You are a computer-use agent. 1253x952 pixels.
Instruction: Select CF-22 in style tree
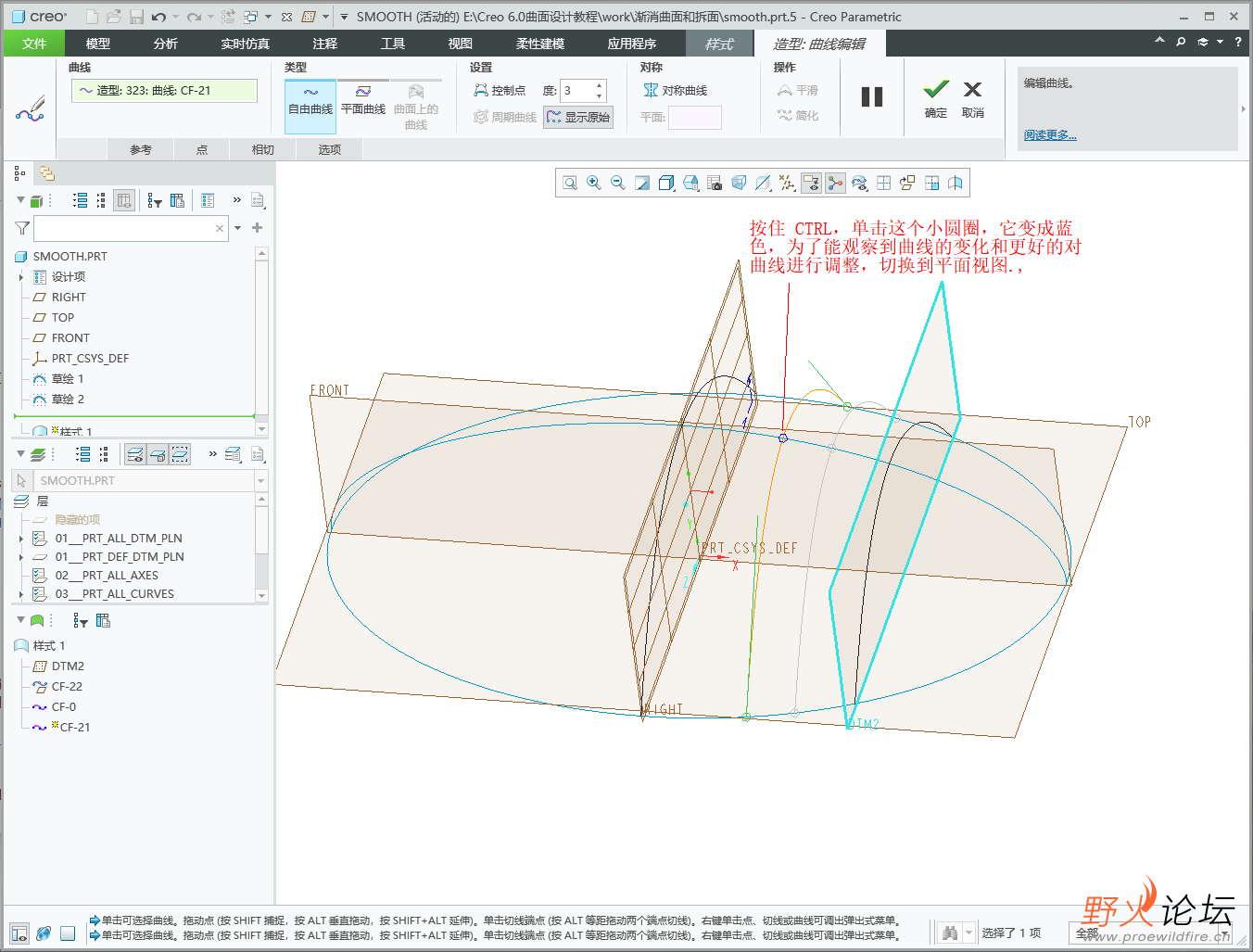(67, 687)
